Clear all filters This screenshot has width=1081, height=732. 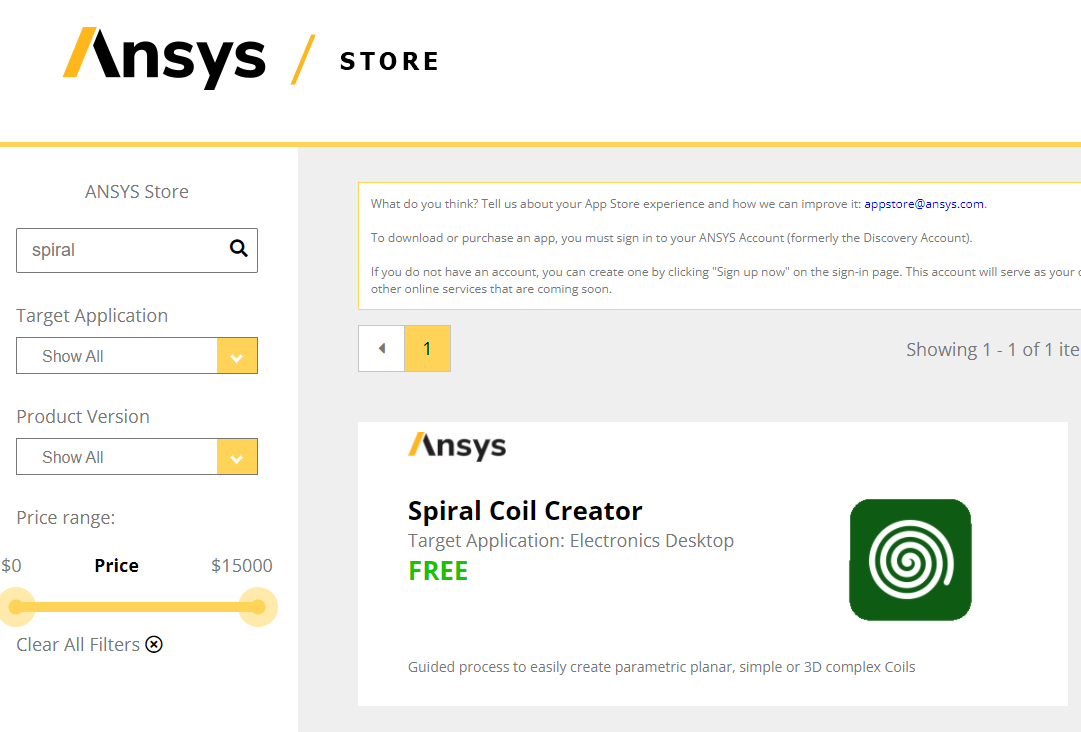(90, 644)
